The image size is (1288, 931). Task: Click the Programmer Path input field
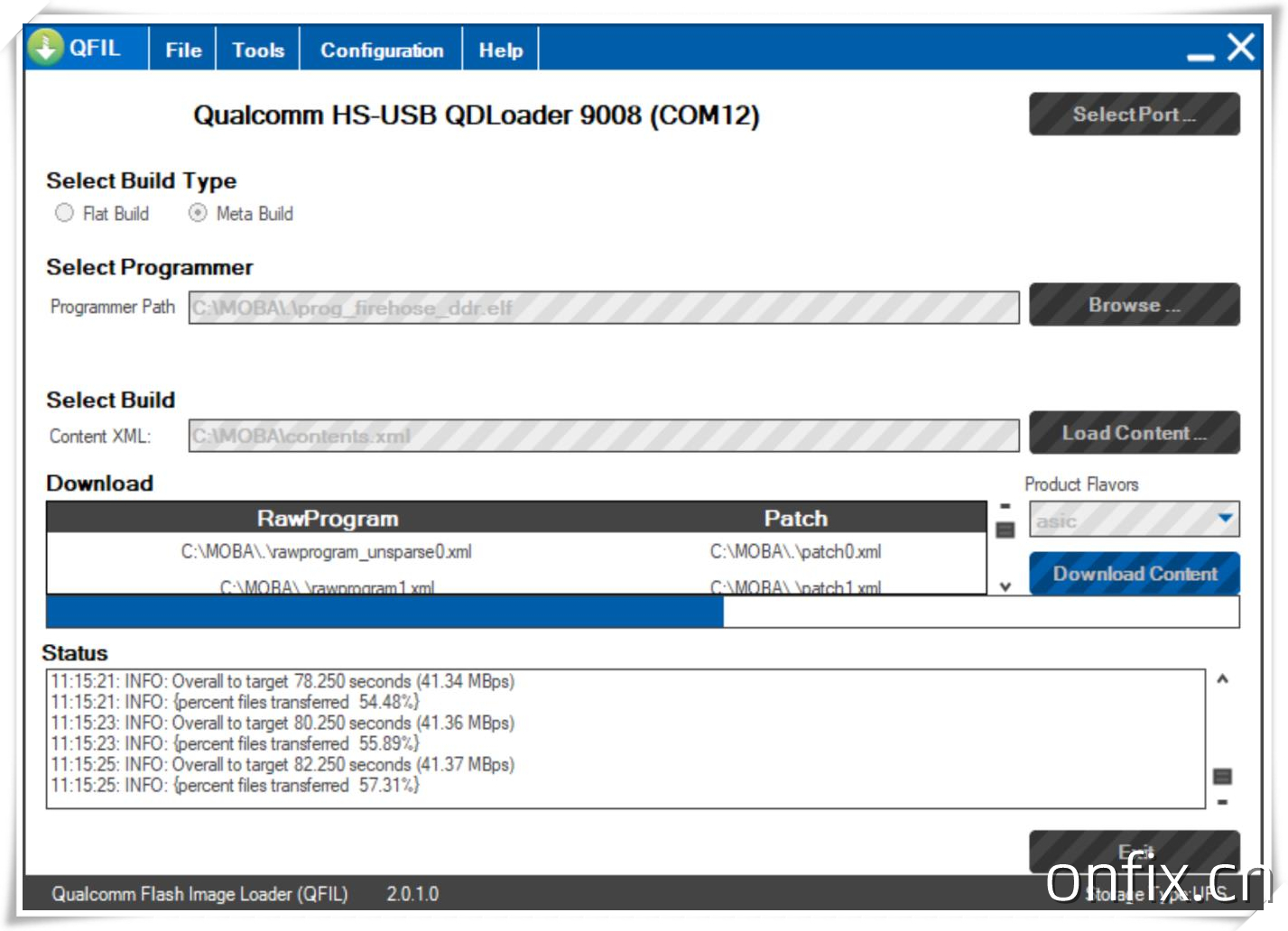tap(603, 308)
